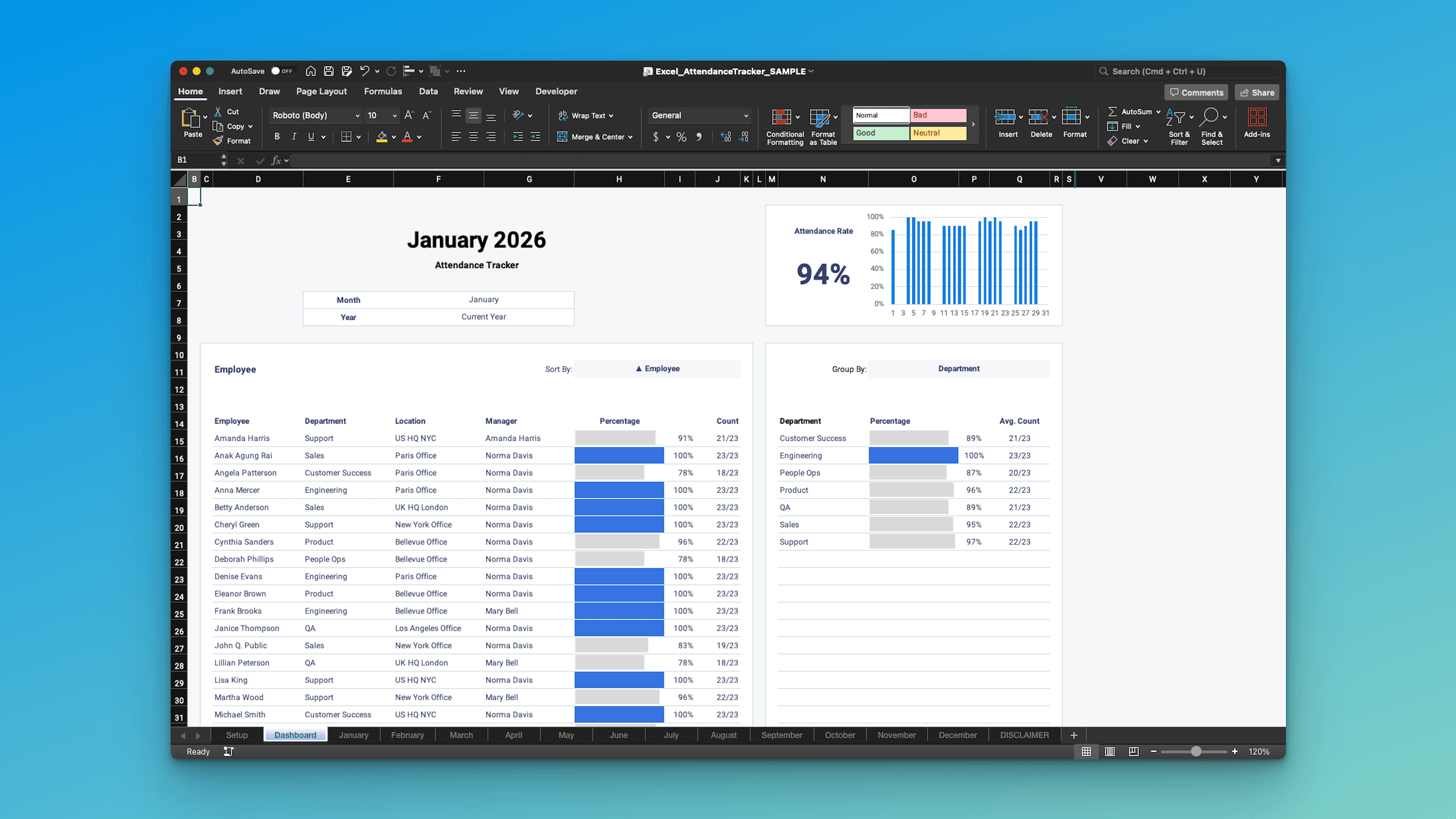Open the September sheet tab
The width and height of the screenshot is (1456, 819).
(782, 735)
